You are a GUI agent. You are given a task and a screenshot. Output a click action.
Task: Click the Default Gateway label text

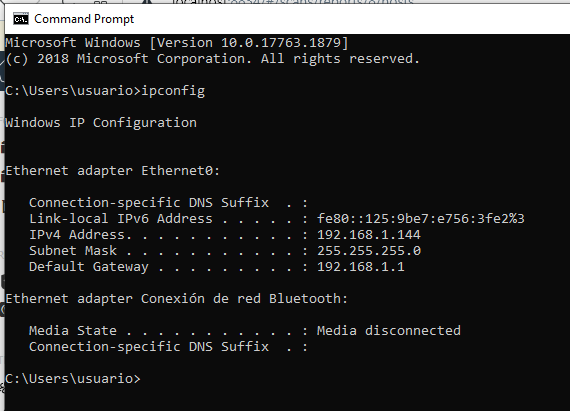click(89, 267)
